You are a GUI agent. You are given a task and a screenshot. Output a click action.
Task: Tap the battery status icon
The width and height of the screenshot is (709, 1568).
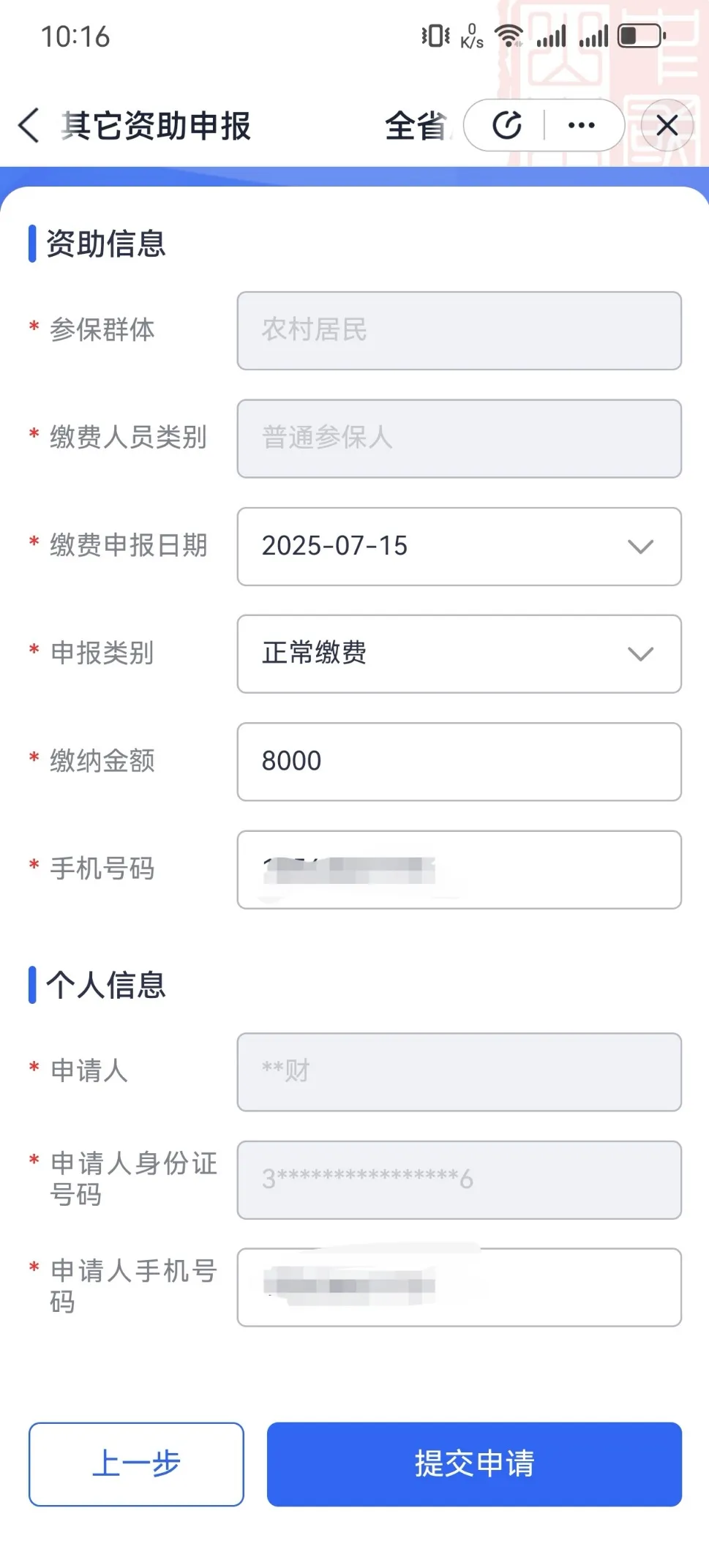[641, 35]
